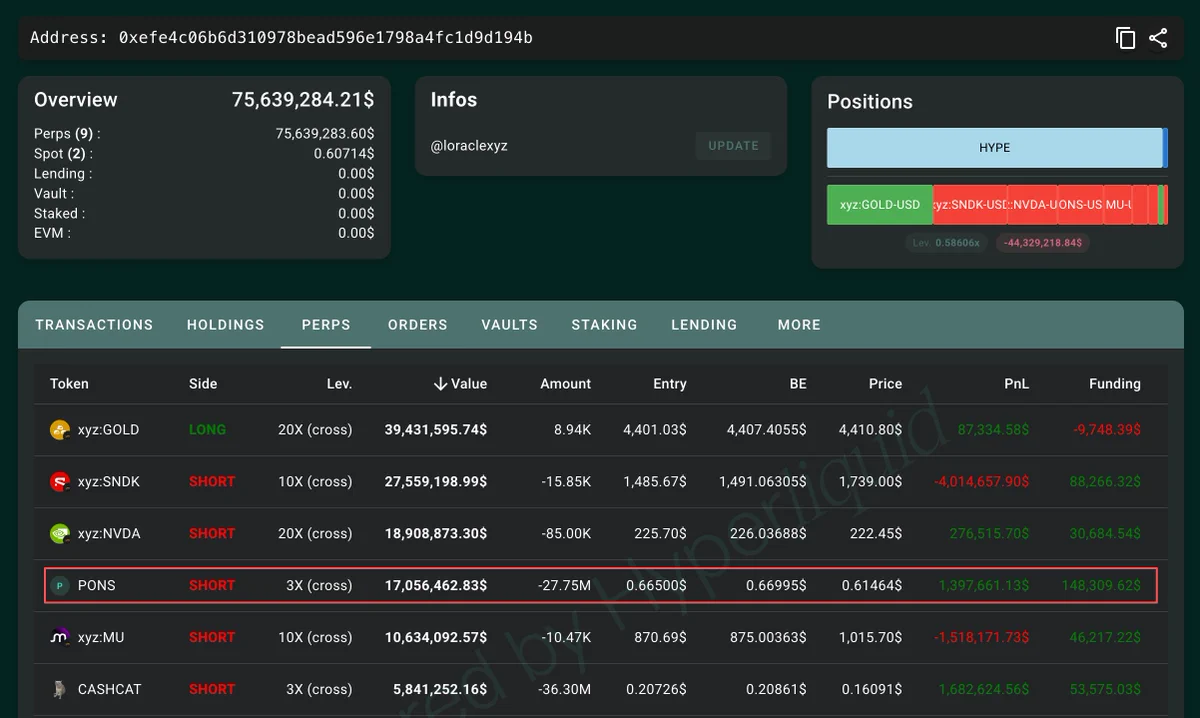Sort by the Price column header

click(885, 384)
